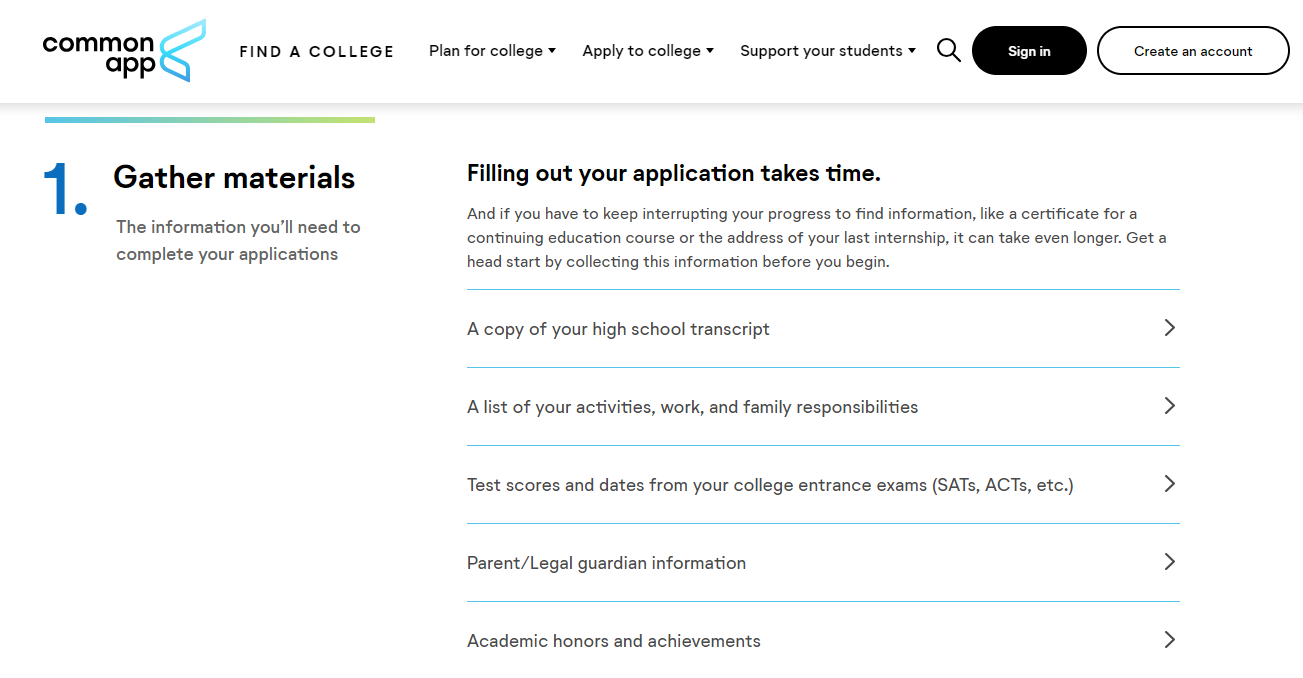
Task: Open the Apply to college dropdown
Action: (648, 51)
